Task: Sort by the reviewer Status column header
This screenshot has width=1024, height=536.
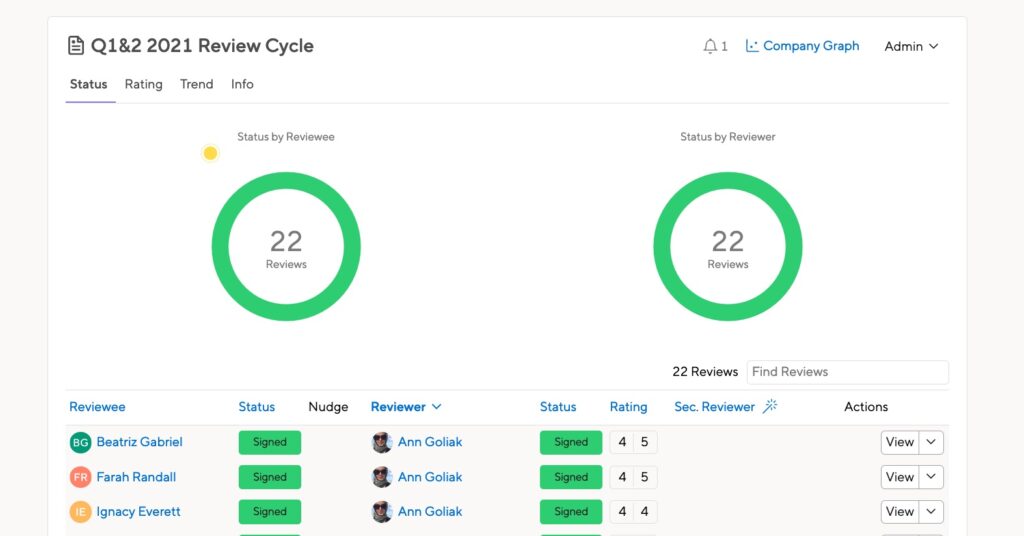Action: tap(558, 407)
